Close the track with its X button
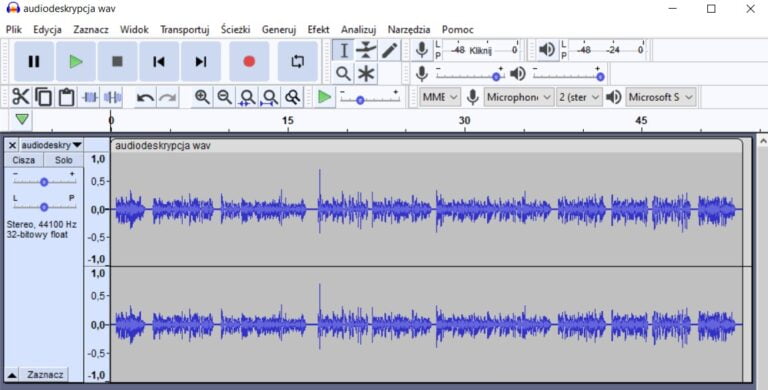Screen dimensions: 768x390 pos(13,146)
